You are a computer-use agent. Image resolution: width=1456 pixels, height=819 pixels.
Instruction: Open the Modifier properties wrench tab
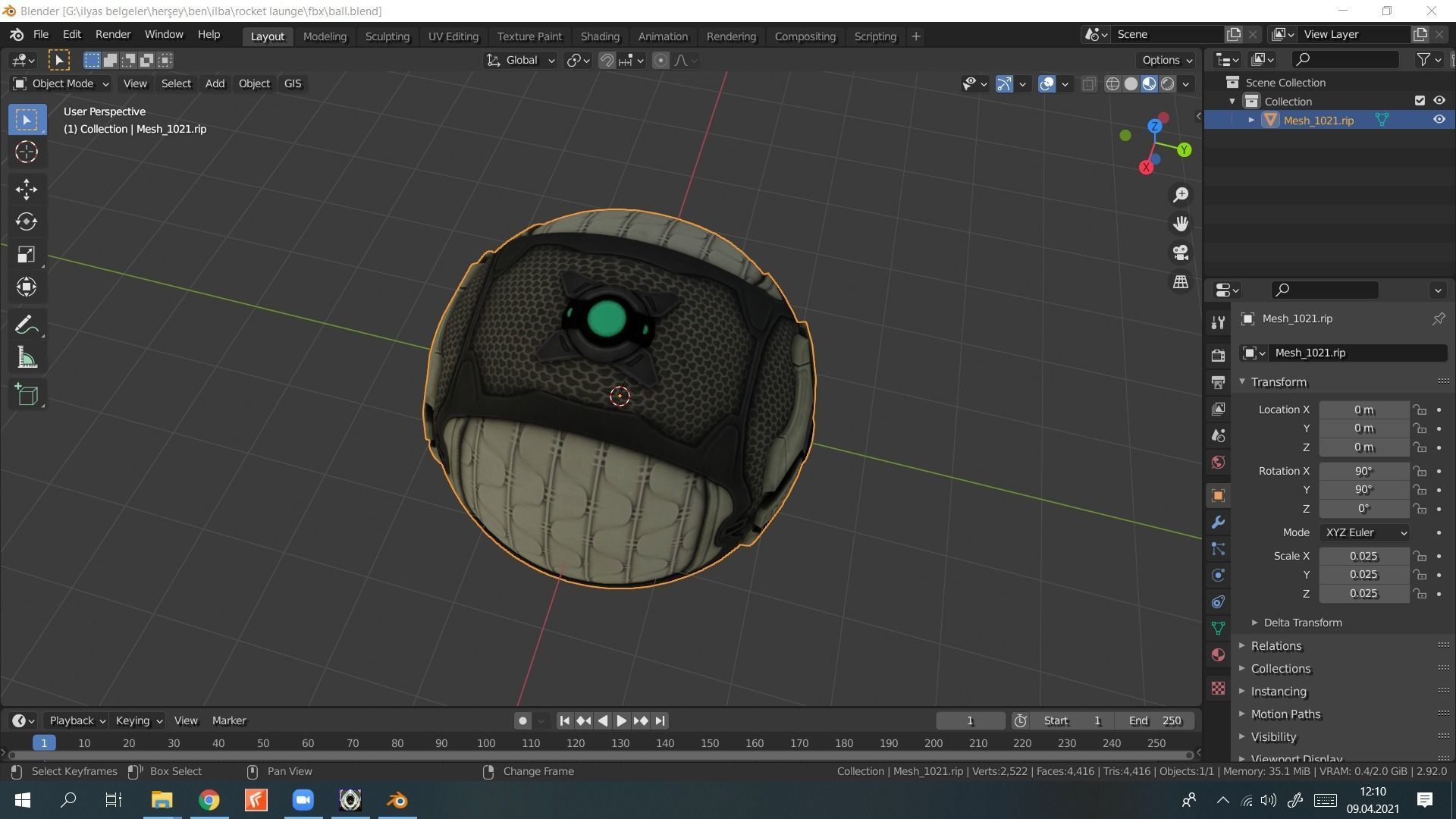pos(1218,522)
